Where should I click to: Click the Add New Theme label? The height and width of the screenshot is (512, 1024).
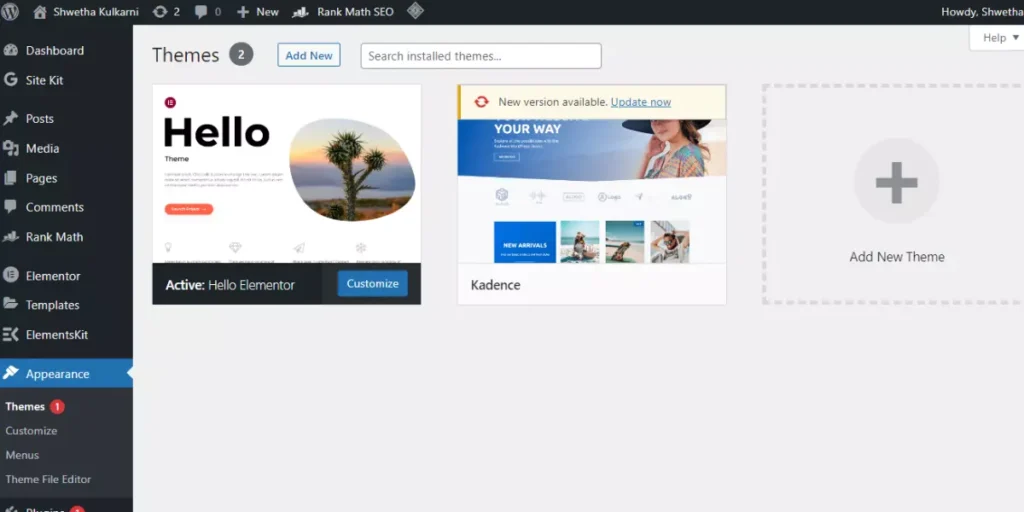pyautogui.click(x=897, y=257)
